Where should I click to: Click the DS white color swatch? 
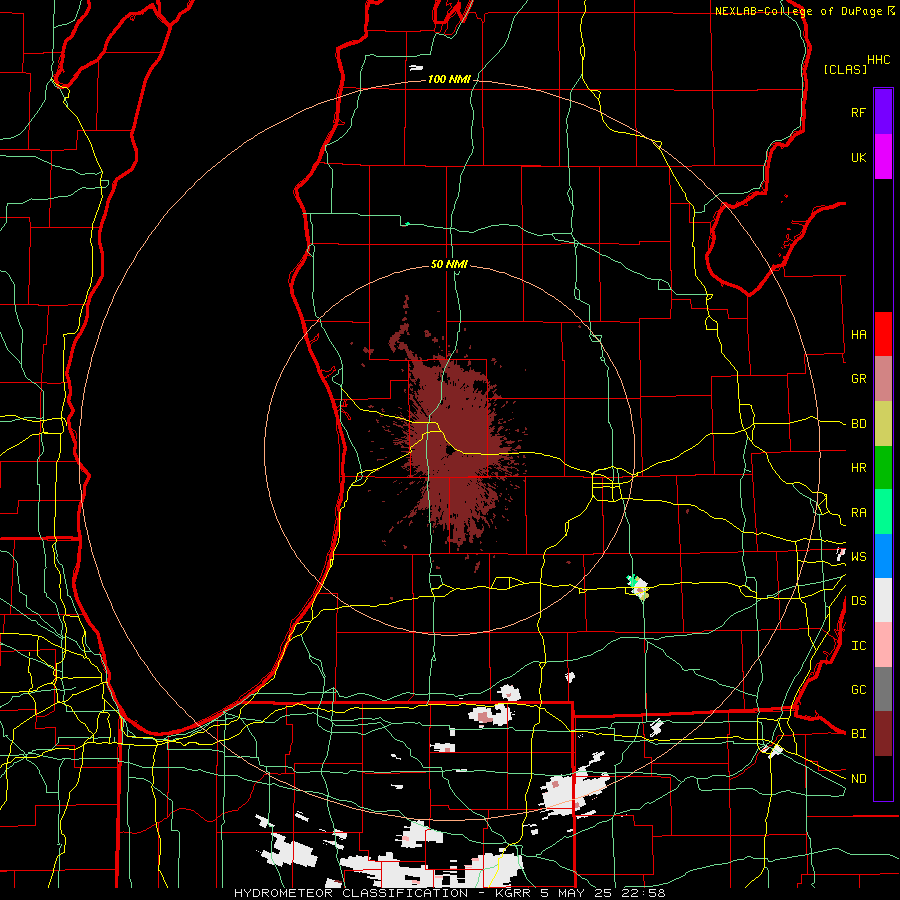point(883,600)
